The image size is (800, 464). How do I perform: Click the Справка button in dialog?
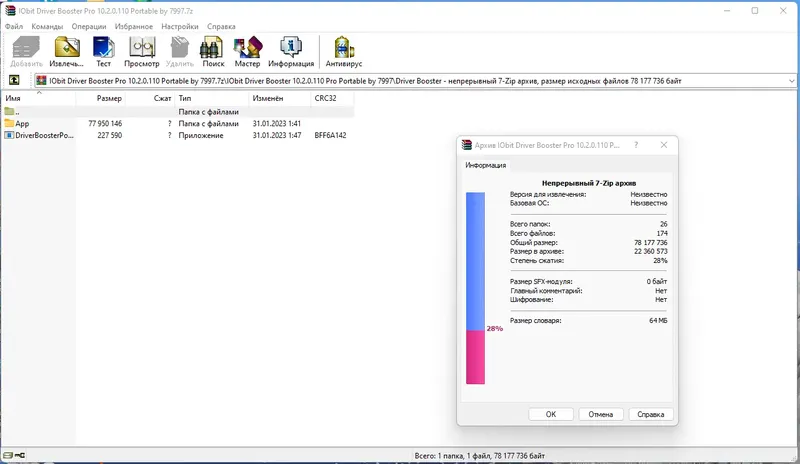pos(651,414)
